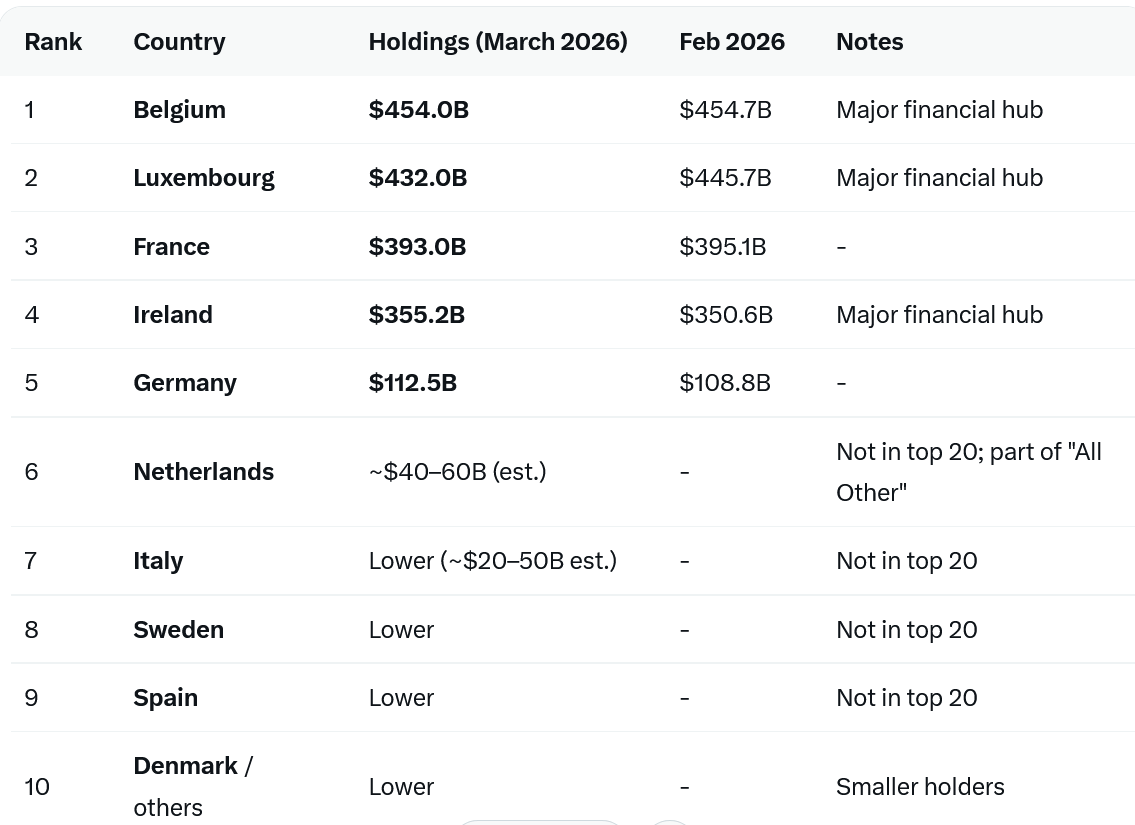Select Luxembourg's $432.0B holdings value

(x=418, y=178)
